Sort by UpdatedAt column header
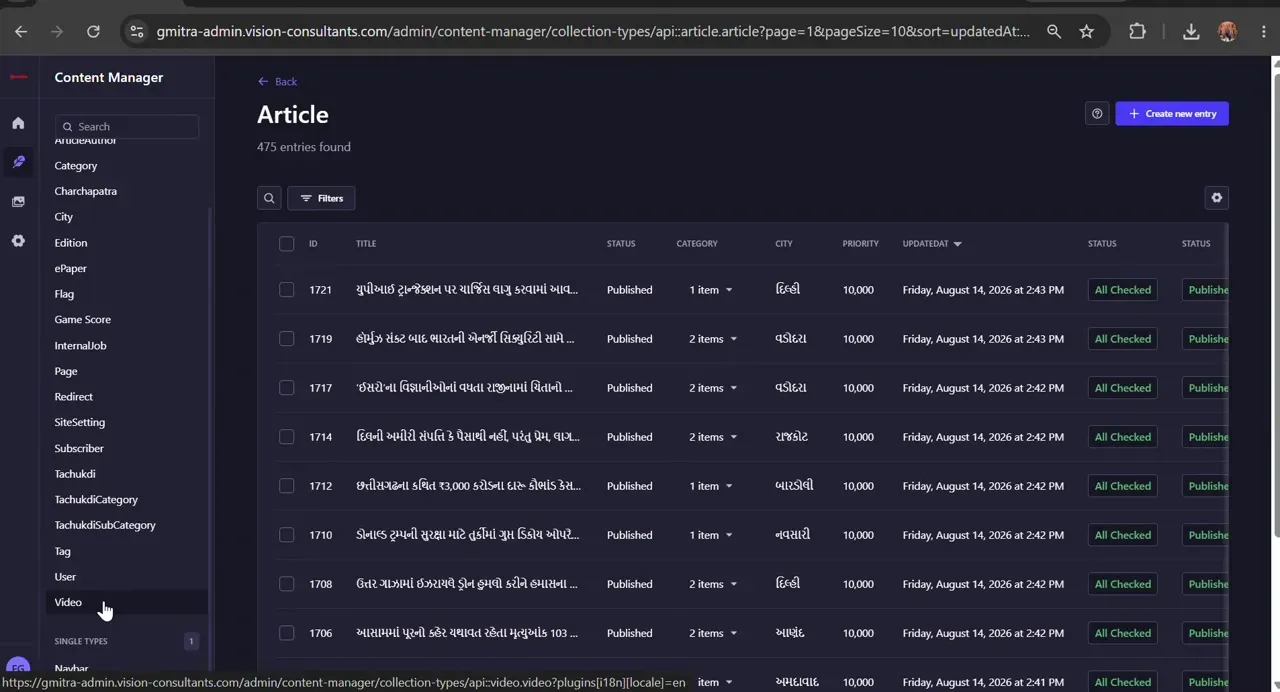1280x692 pixels. pyautogui.click(x=932, y=244)
